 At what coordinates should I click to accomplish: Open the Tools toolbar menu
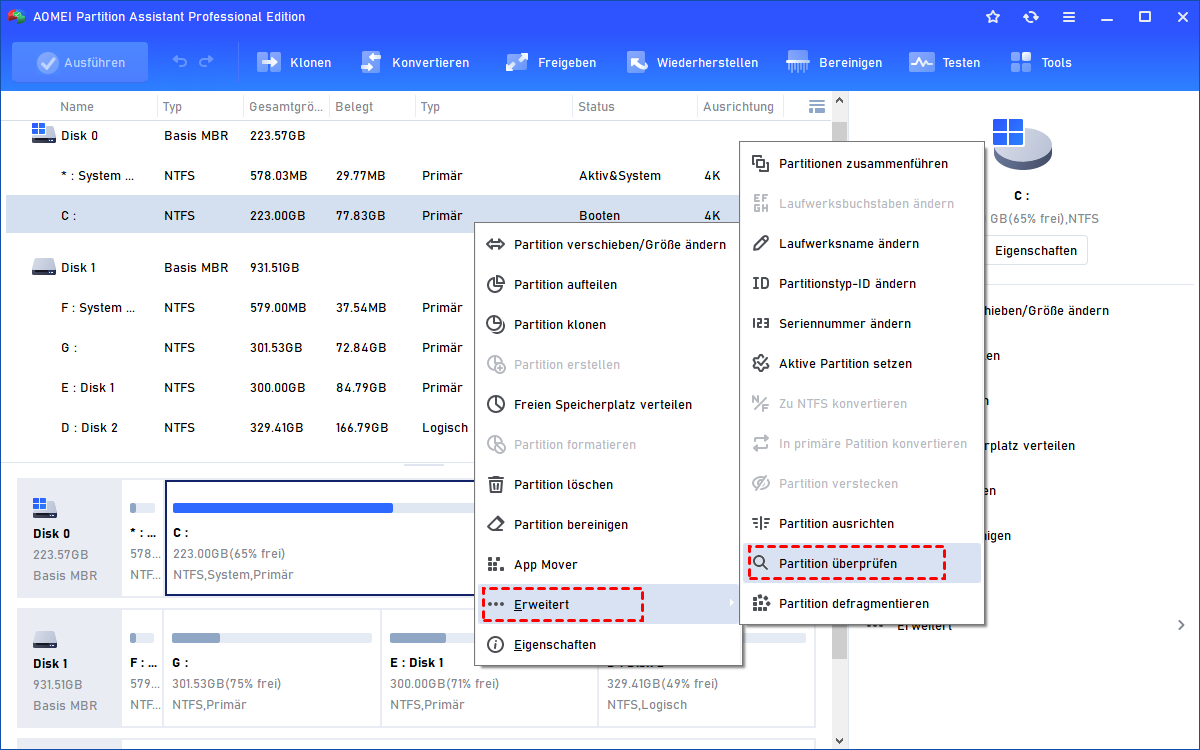pos(1041,62)
